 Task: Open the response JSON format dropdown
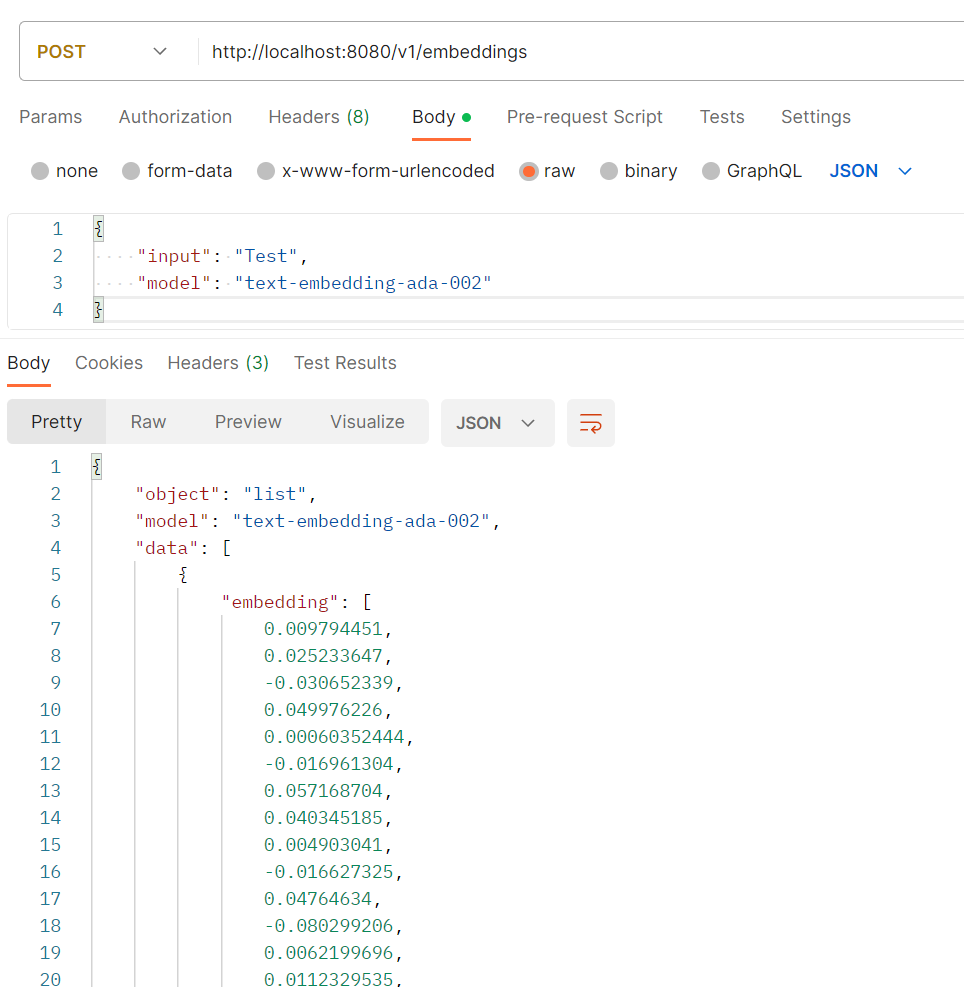497,423
